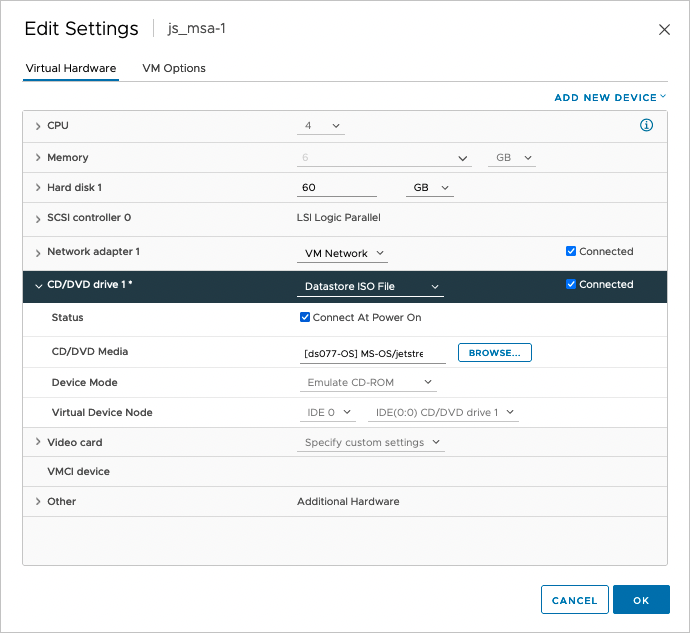Expand the Memory settings row
Viewport: 690px width, 633px height.
point(38,158)
